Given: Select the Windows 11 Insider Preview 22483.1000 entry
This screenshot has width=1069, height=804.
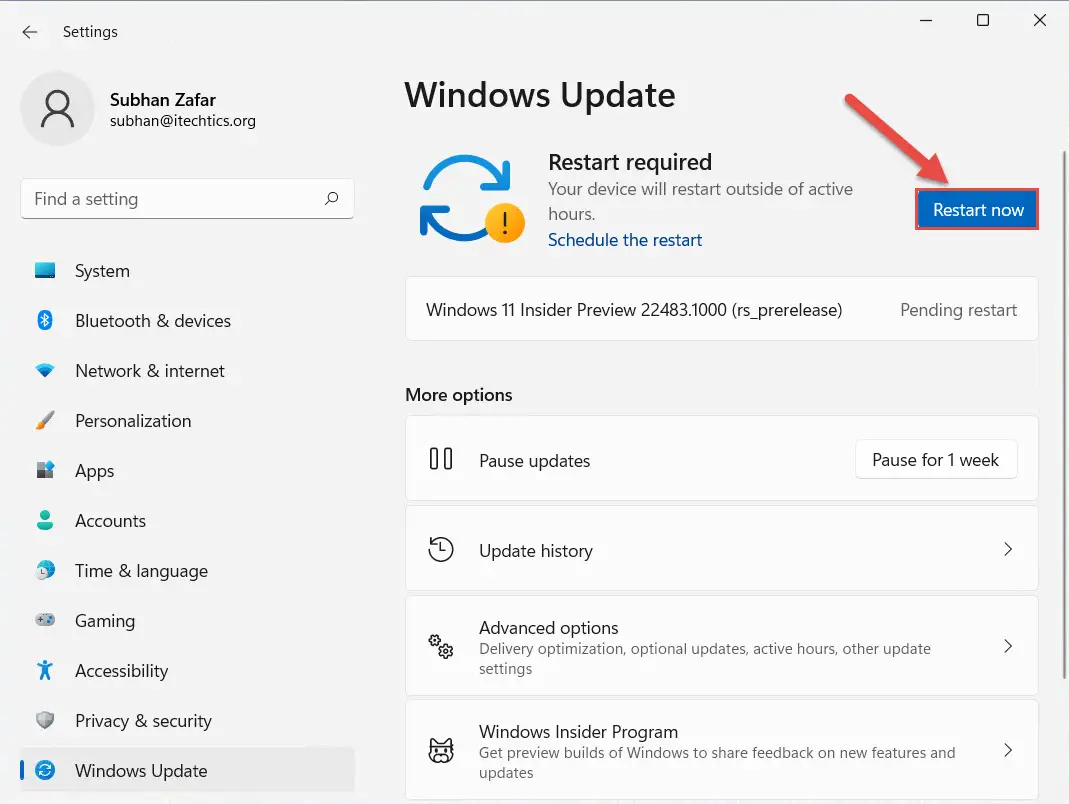Looking at the screenshot, I should pyautogui.click(x=721, y=309).
